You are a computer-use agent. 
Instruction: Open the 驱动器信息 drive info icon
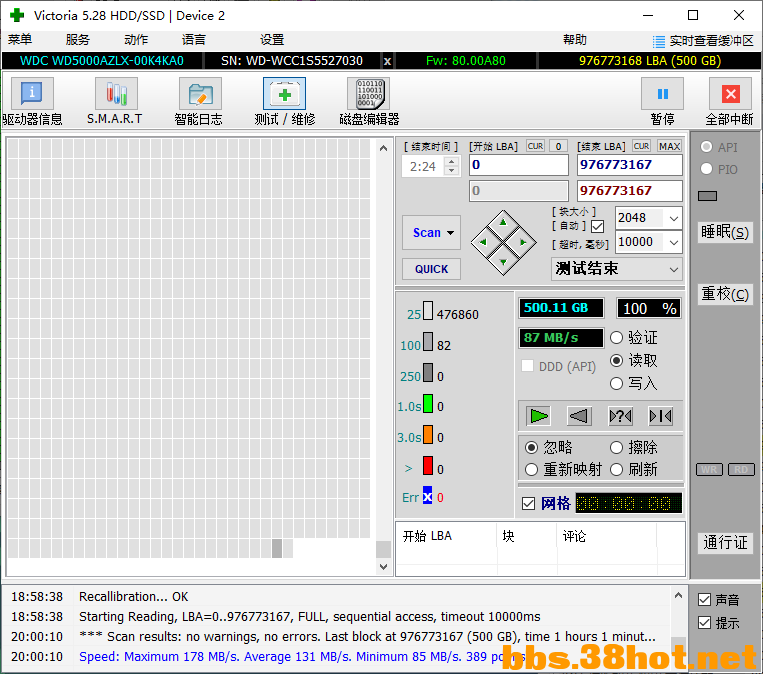tap(32, 93)
